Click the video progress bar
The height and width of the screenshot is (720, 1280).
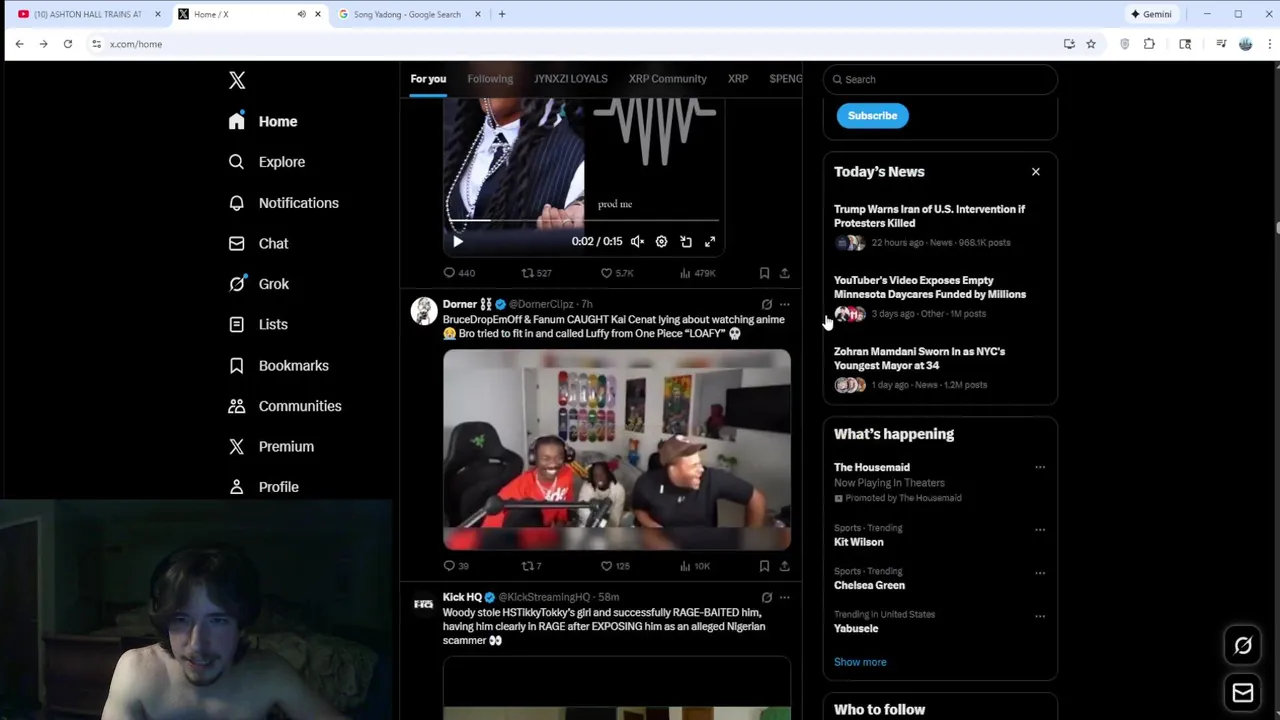(583, 221)
